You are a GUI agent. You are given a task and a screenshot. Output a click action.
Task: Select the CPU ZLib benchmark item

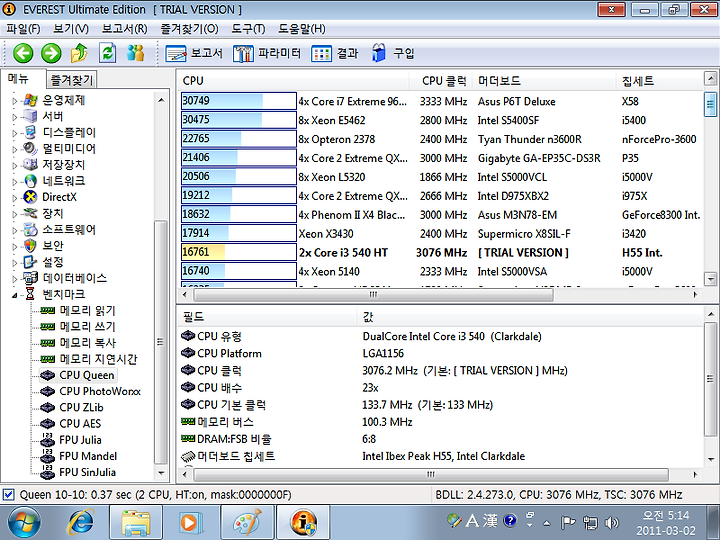click(72, 407)
